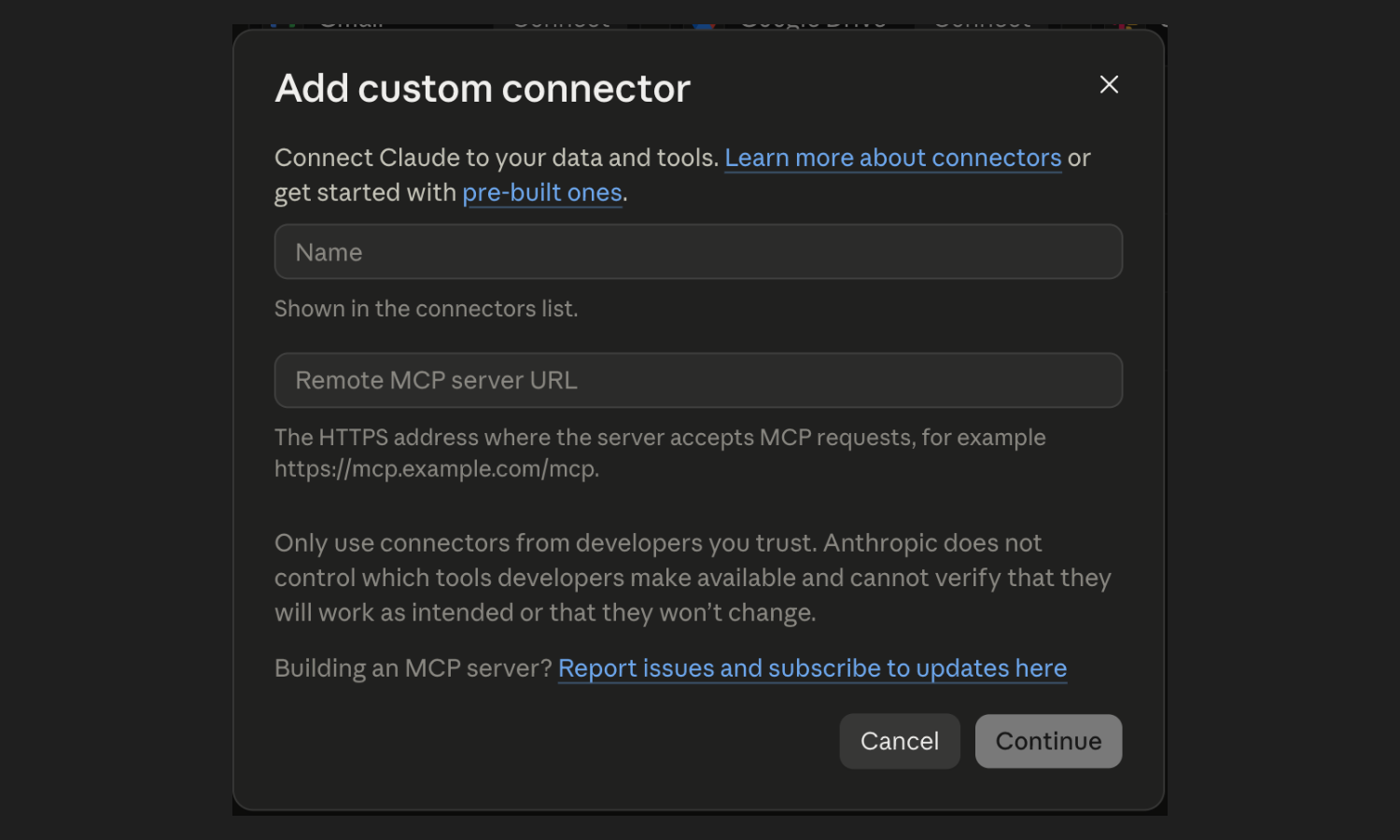Close the Add custom connector dialog
Image resolution: width=1400 pixels, height=840 pixels.
point(1109,85)
